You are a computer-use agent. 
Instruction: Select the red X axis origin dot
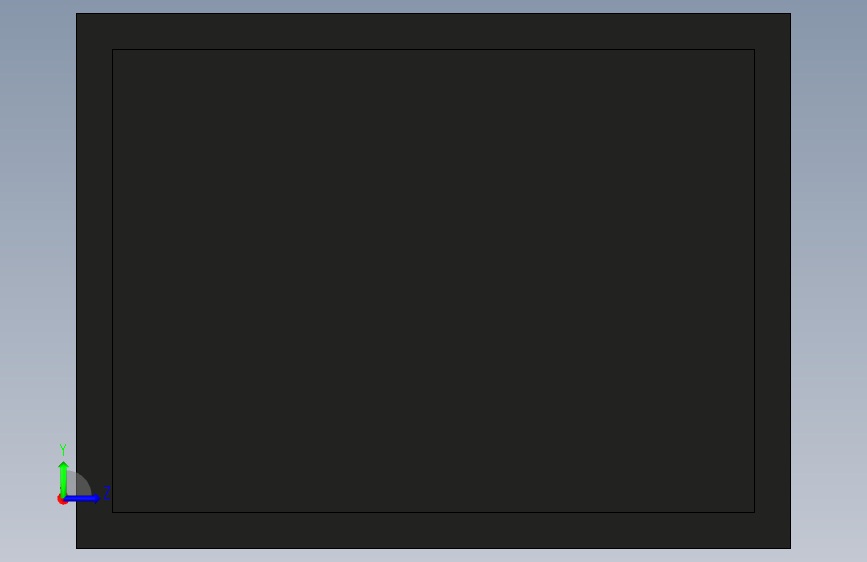click(62, 499)
